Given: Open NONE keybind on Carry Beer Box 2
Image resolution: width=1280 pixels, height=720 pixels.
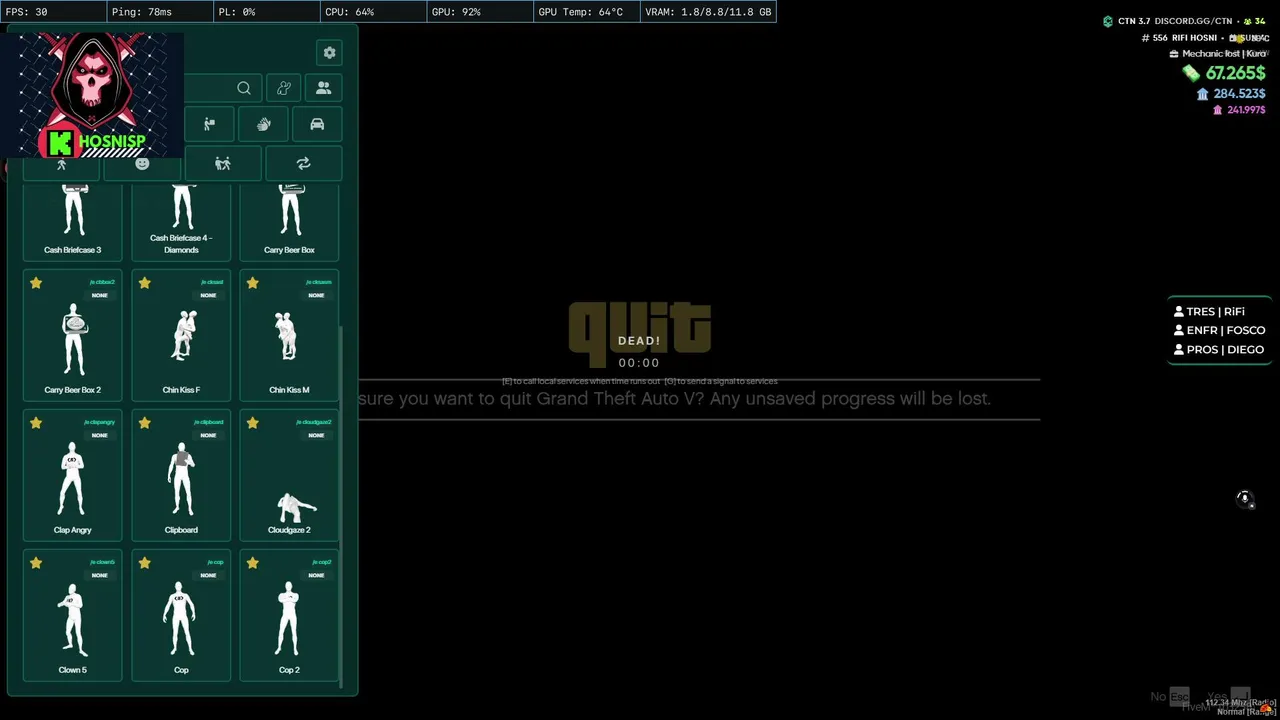Looking at the screenshot, I should (x=100, y=295).
